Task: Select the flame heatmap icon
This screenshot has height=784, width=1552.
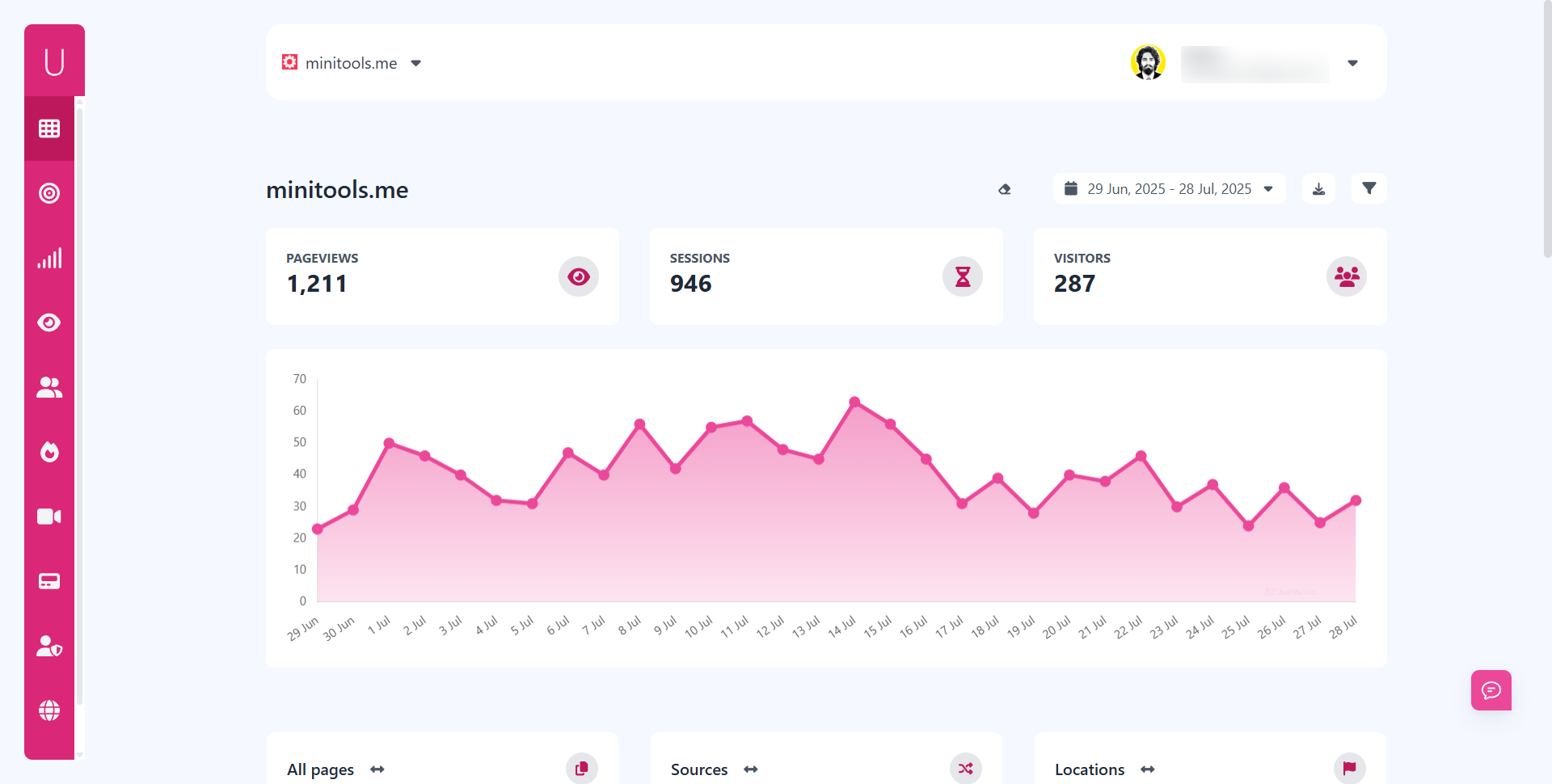Action: tap(49, 451)
